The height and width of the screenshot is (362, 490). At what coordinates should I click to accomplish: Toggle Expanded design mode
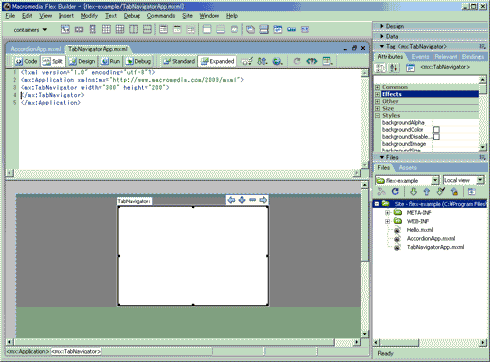coord(217,61)
